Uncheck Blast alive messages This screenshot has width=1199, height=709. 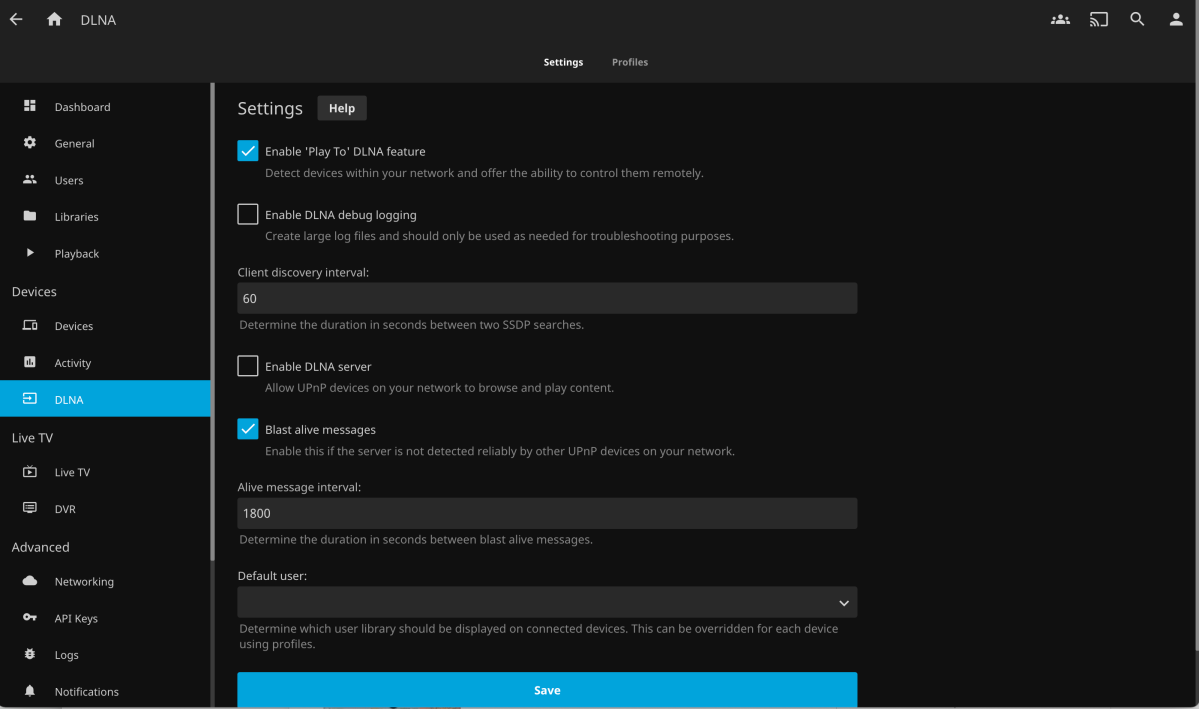(x=248, y=429)
